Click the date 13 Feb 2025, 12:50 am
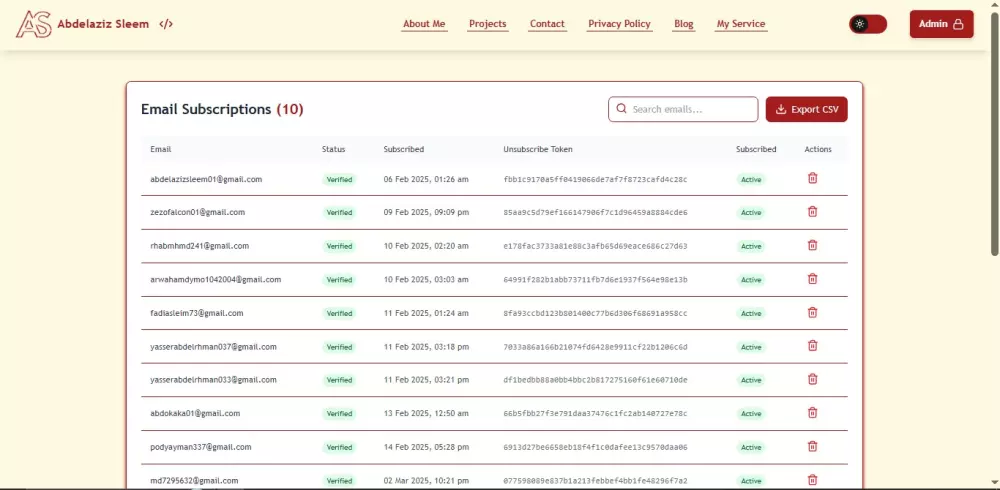 click(x=426, y=413)
